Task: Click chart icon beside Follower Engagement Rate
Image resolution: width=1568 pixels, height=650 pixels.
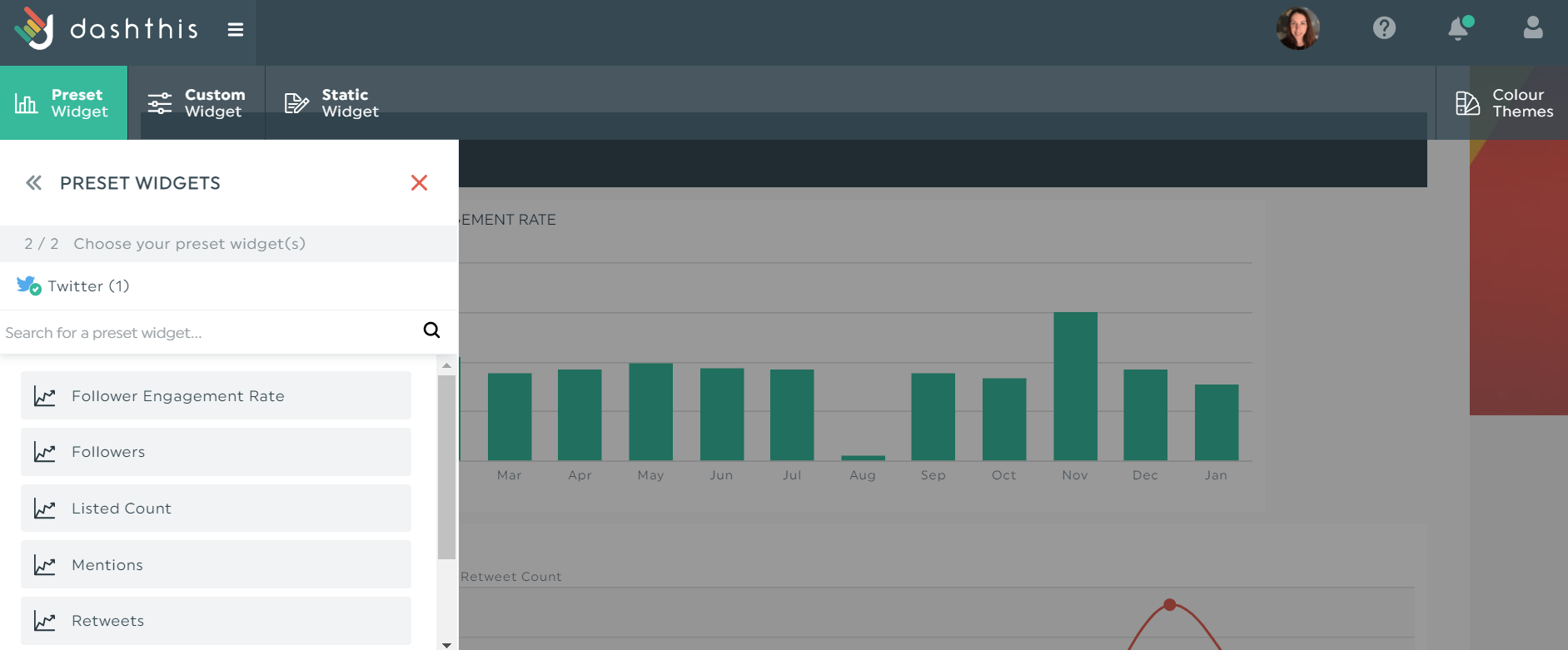Action: point(44,396)
